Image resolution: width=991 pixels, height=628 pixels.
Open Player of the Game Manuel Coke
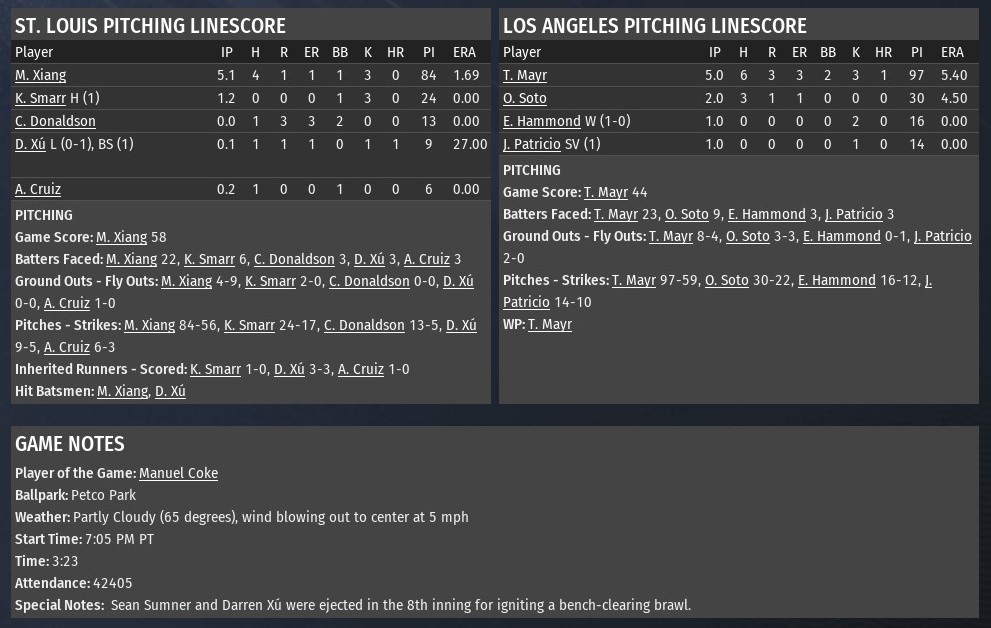coord(178,473)
